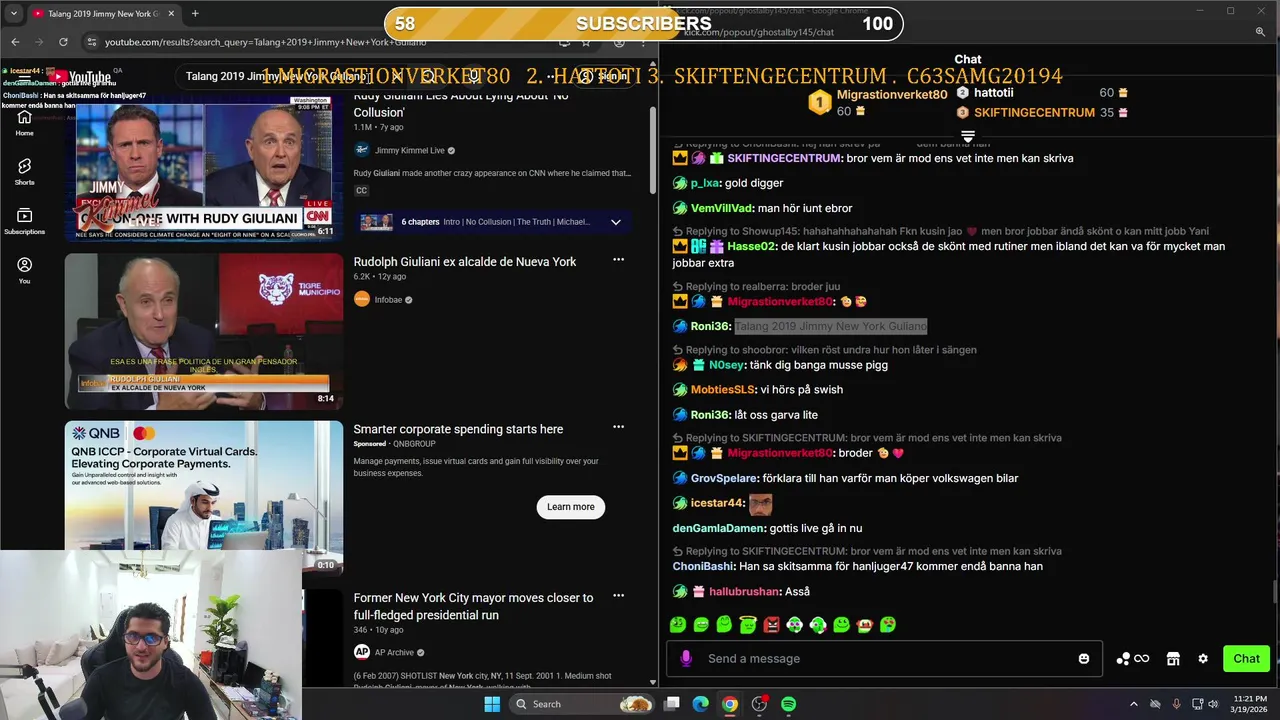Open the Kick shop icon
The image size is (1280, 720).
point(1173,658)
